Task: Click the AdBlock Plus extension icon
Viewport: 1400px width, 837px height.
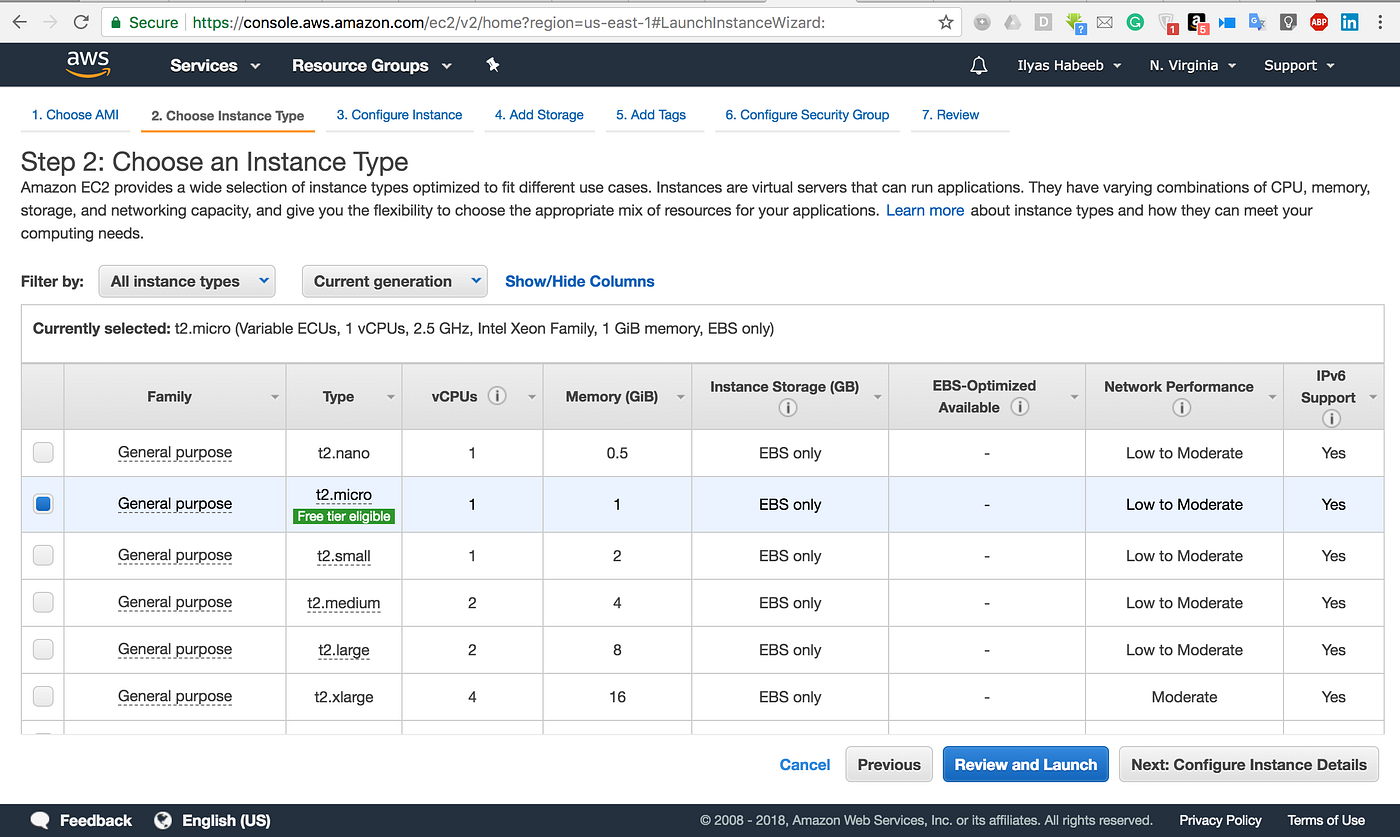Action: click(1319, 21)
